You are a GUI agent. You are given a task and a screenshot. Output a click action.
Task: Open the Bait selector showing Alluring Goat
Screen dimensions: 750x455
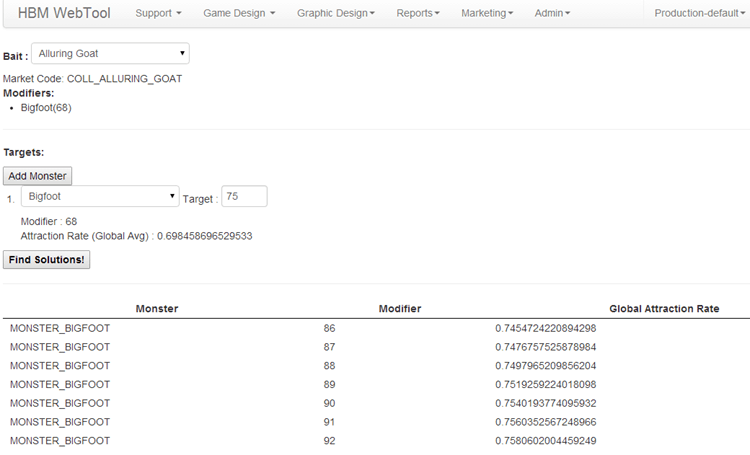click(110, 54)
